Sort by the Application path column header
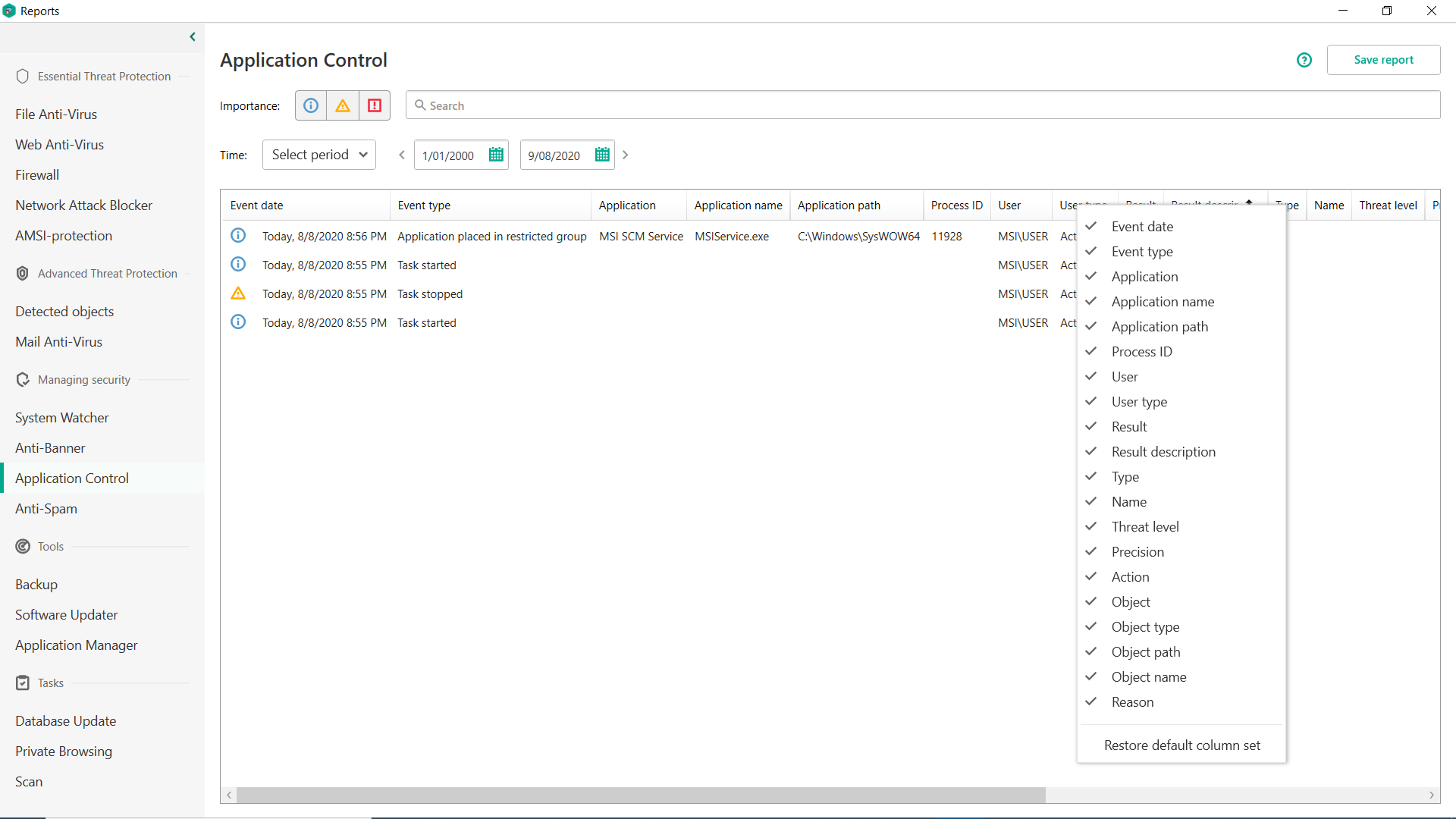The image size is (1456, 819). (856, 205)
